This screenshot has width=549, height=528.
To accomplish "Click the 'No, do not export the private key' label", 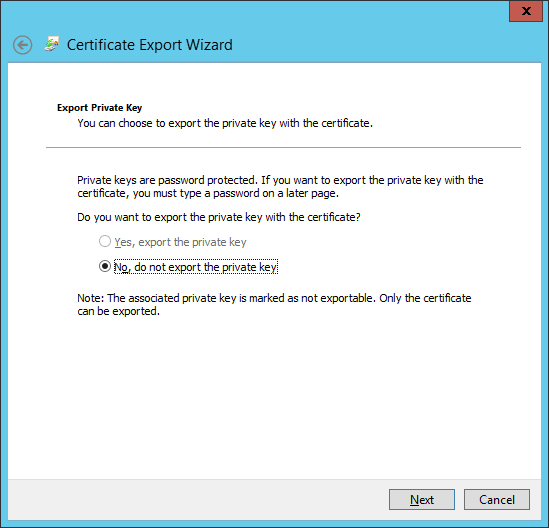I will pyautogui.click(x=196, y=267).
